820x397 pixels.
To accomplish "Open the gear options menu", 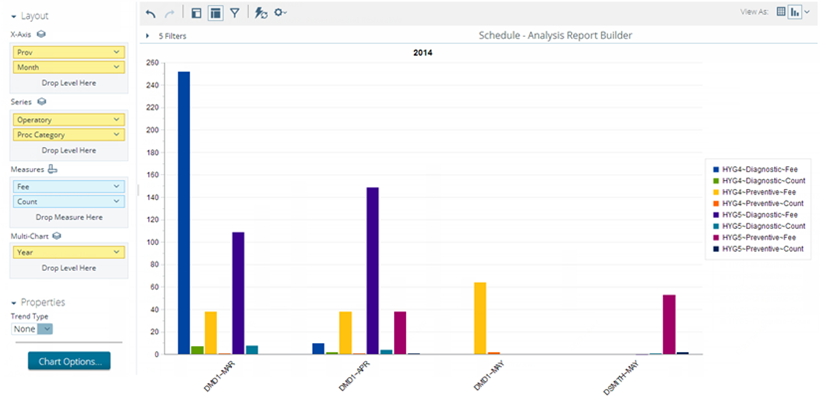I will [x=280, y=13].
